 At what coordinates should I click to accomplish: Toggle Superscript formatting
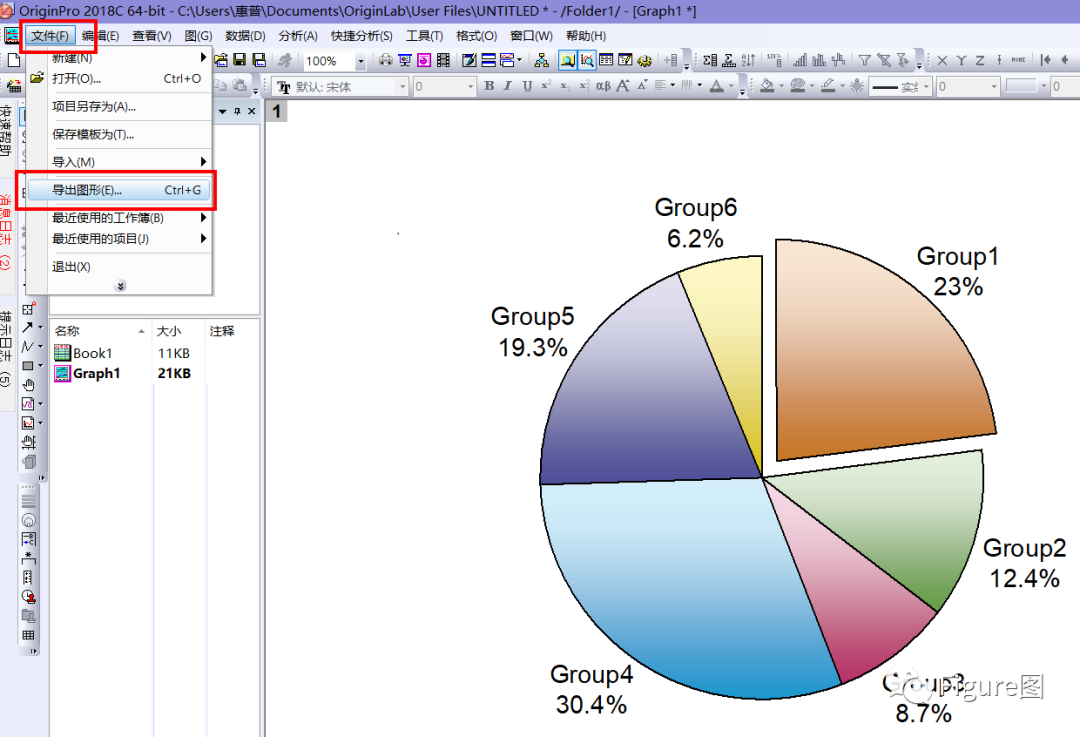pos(546,86)
